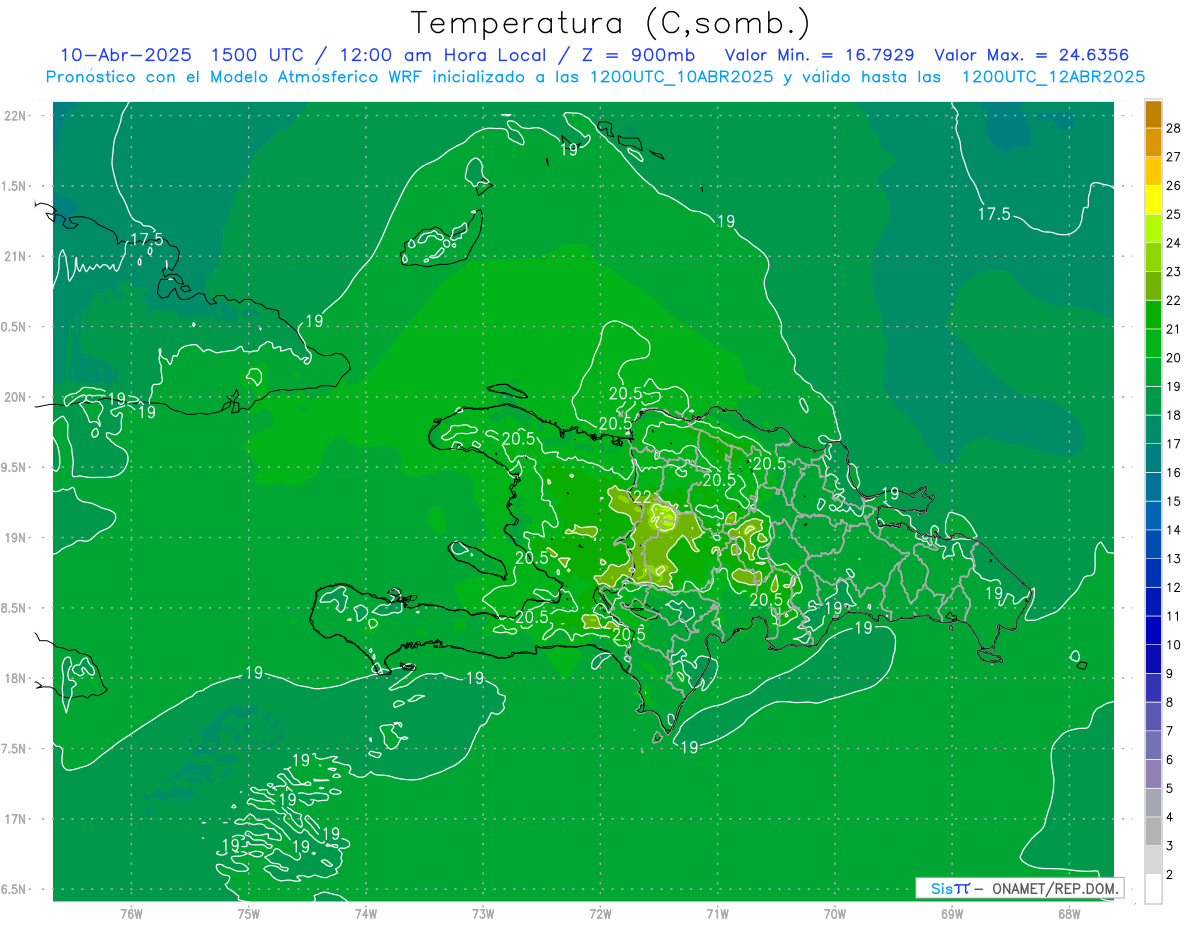Click the '69W' longitude axis label
The height and width of the screenshot is (927, 1200).
pyautogui.click(x=952, y=914)
